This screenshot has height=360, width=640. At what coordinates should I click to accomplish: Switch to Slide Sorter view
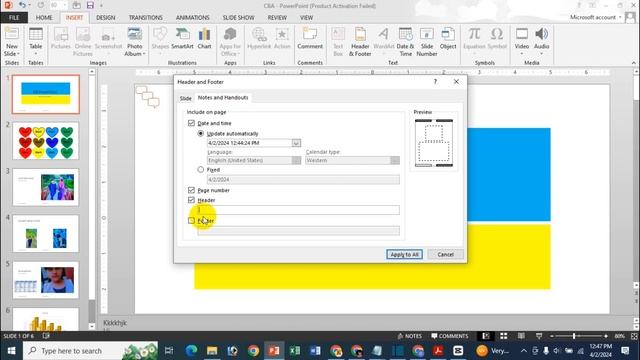pyautogui.click(x=504, y=336)
